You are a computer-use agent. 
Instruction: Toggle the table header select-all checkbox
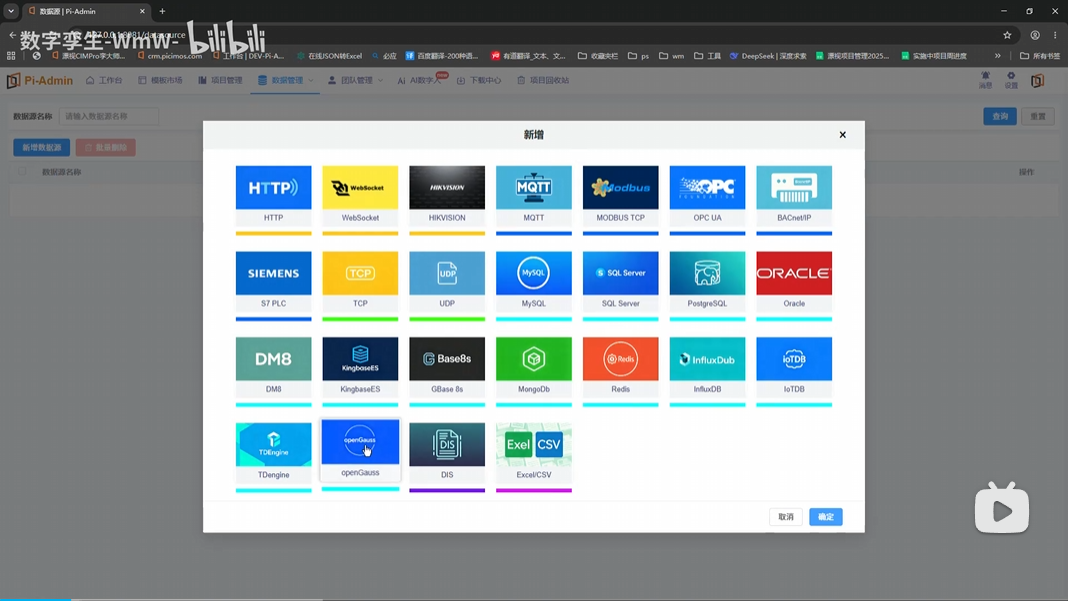click(x=22, y=172)
